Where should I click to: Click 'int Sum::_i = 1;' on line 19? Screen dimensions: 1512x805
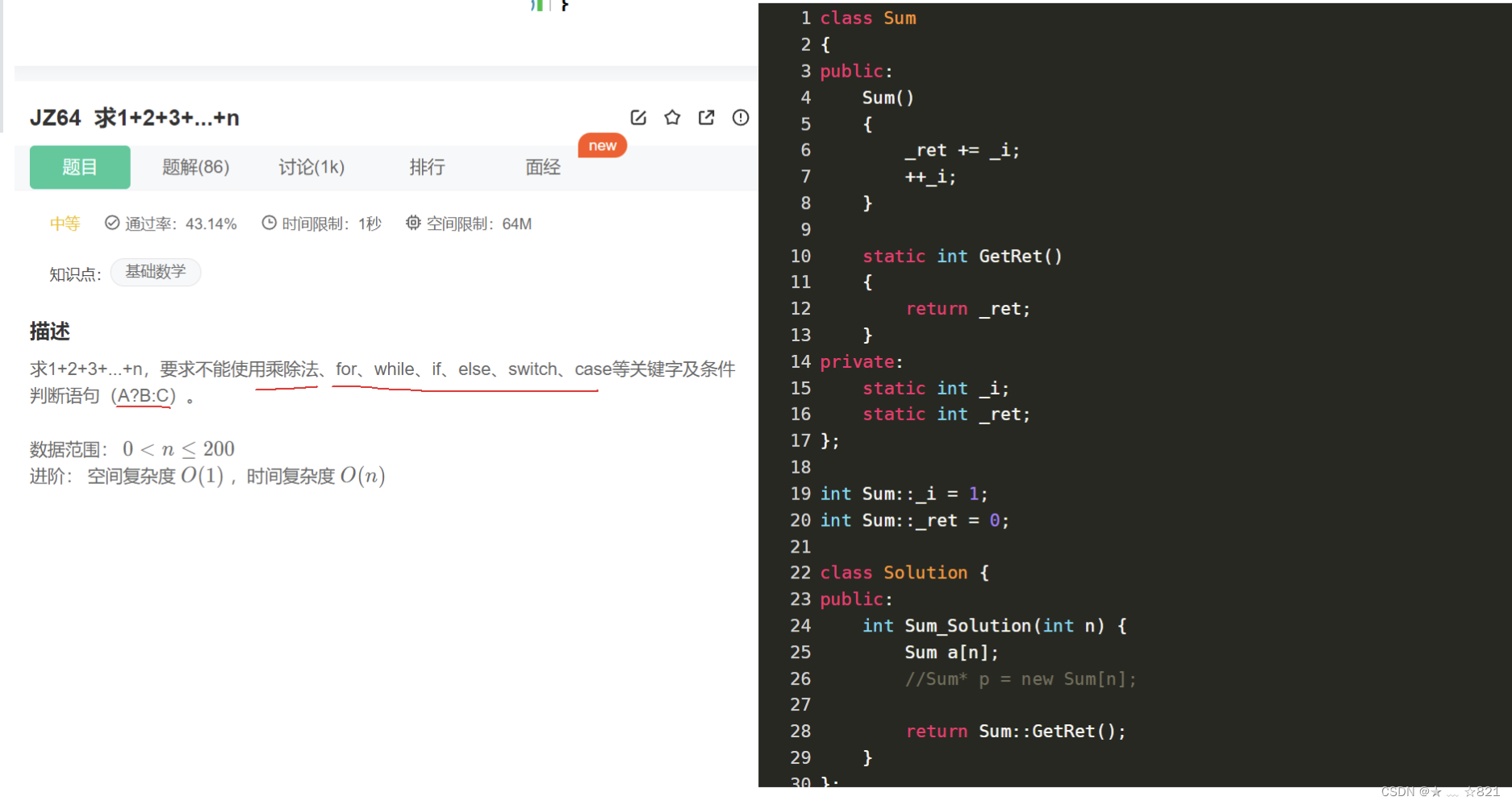pyautogui.click(x=904, y=494)
